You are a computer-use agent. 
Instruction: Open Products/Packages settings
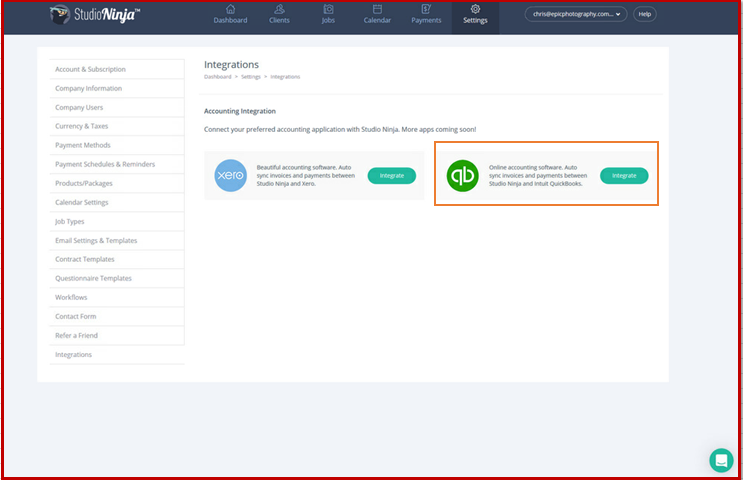coord(117,183)
